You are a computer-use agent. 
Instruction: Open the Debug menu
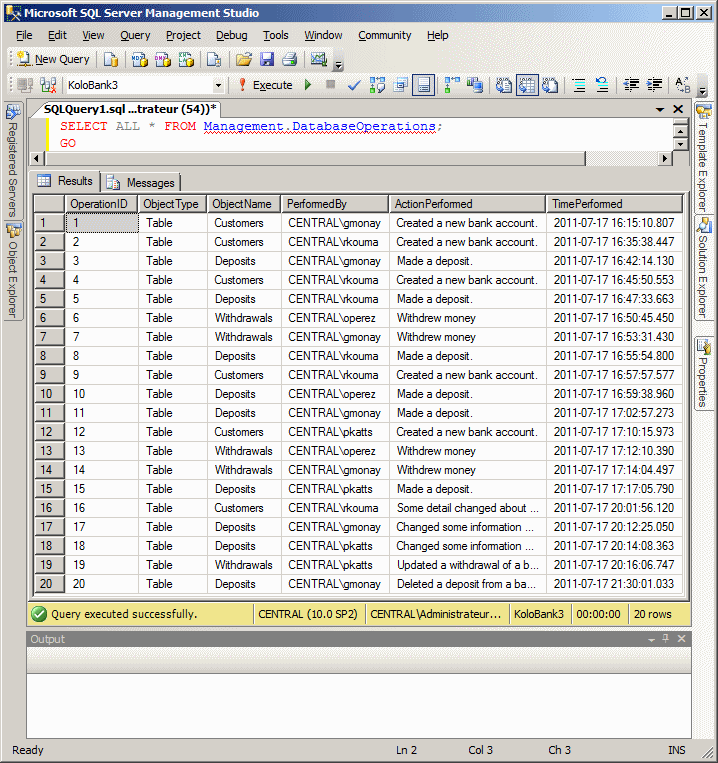(232, 36)
